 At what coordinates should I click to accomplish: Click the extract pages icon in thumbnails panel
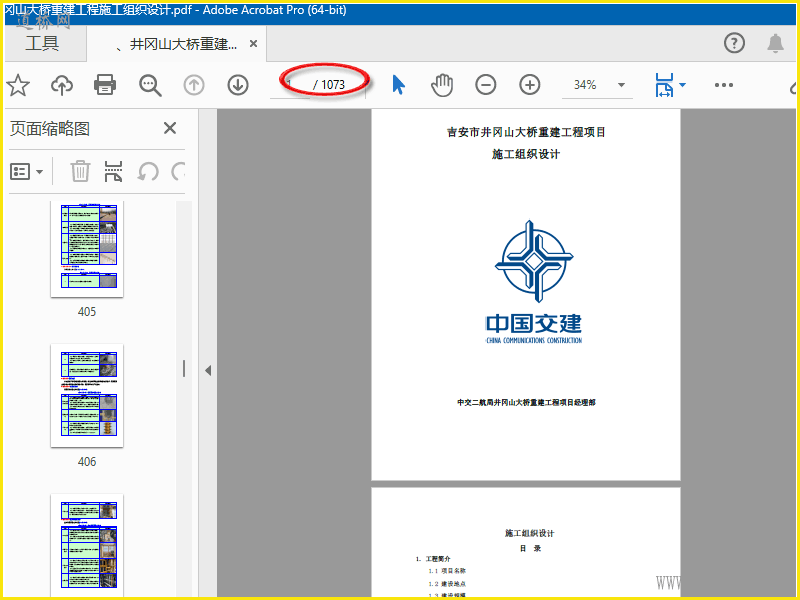[113, 171]
